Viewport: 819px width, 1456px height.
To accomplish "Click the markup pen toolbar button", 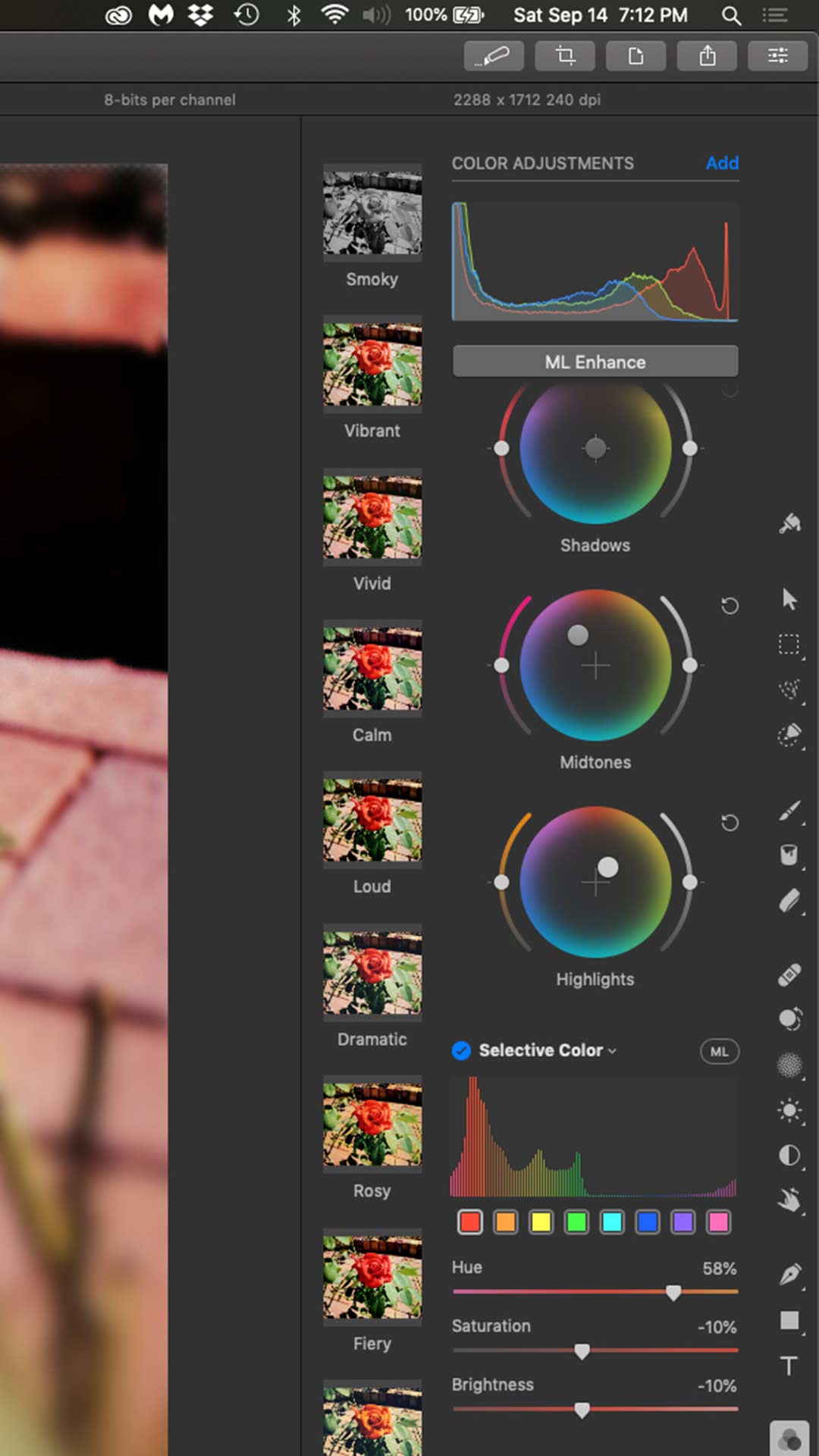I will (494, 55).
